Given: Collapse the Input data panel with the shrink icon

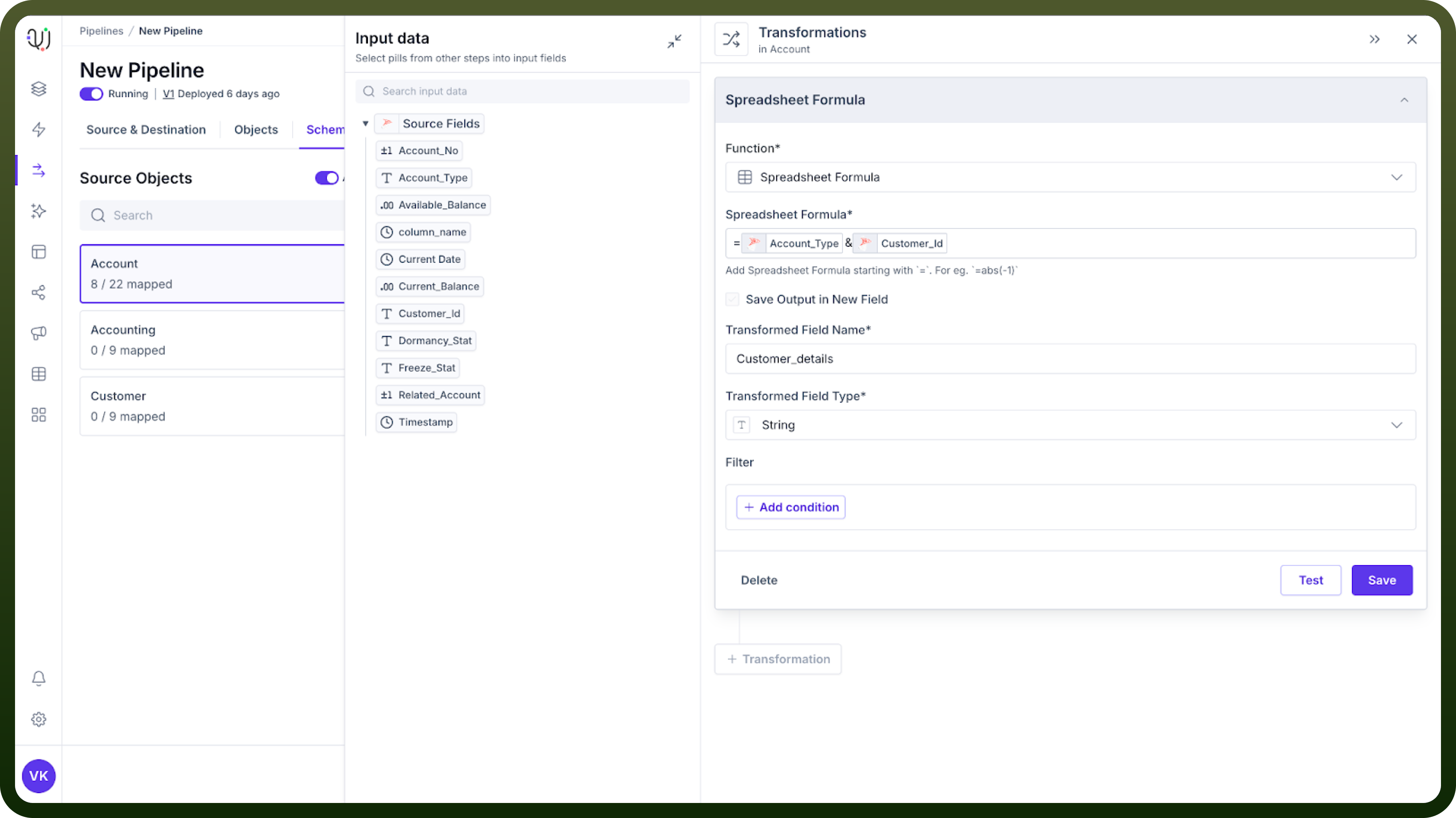Looking at the screenshot, I should point(674,41).
